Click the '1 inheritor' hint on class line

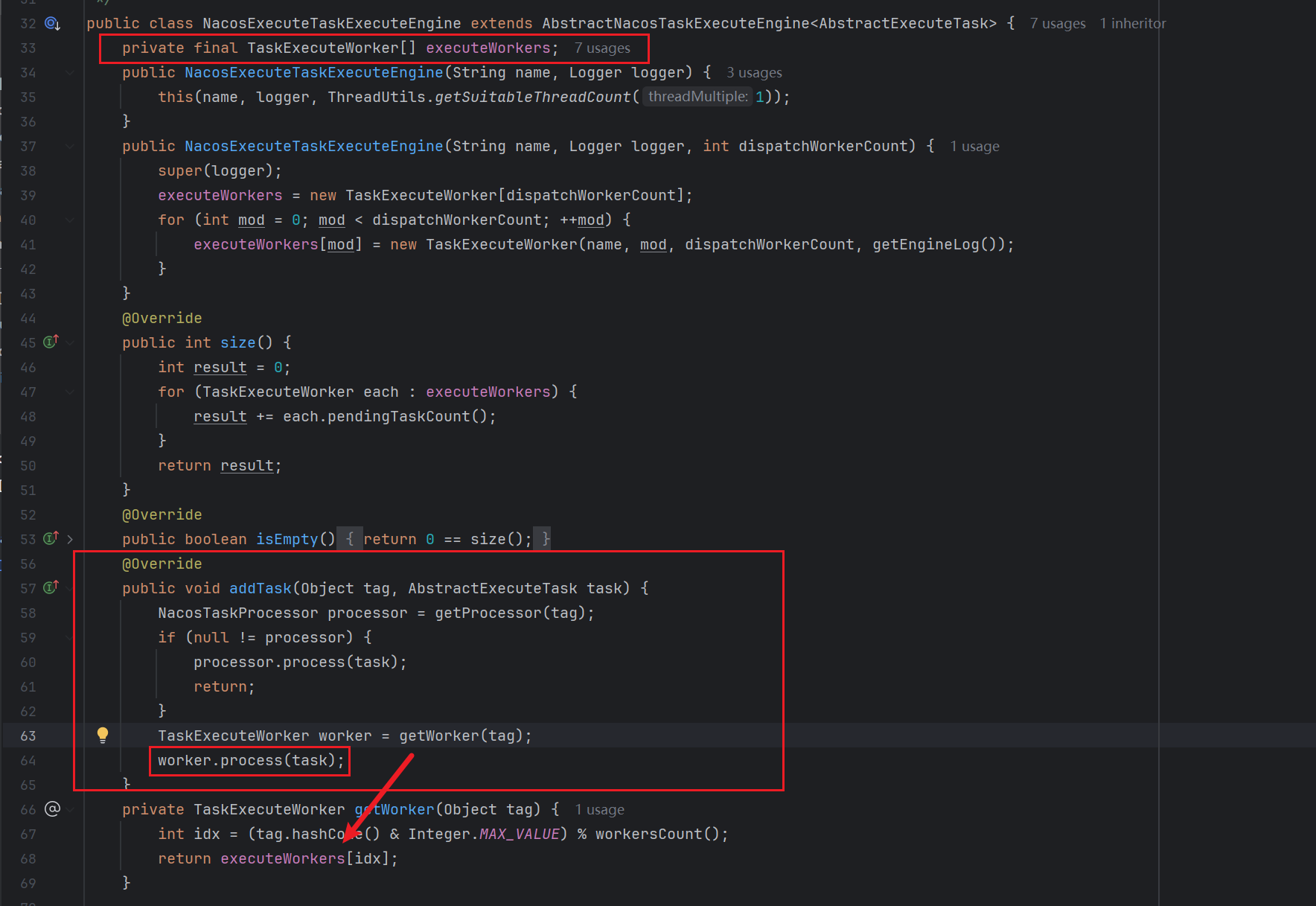click(1132, 24)
